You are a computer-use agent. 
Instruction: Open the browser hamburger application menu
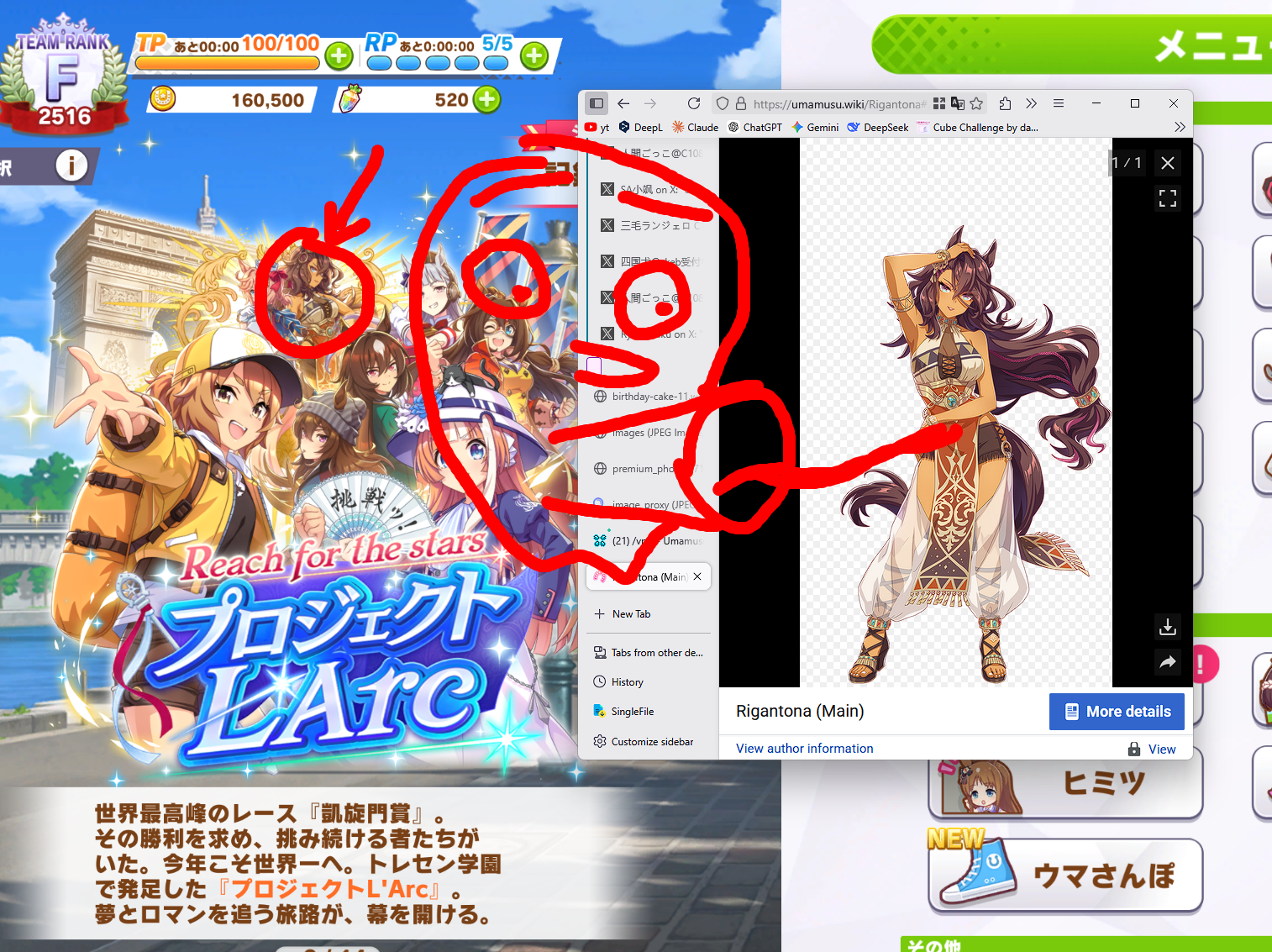tap(1059, 103)
